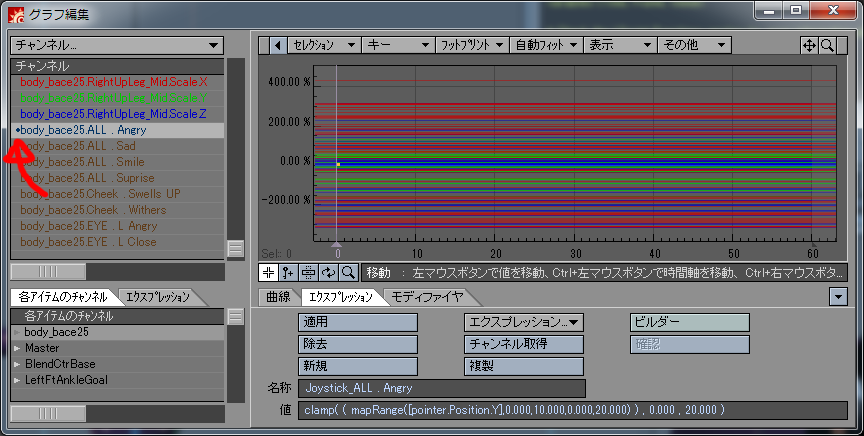Select channel EYE . L Angry
Image resolution: width=864 pixels, height=436 pixels.
point(117,226)
